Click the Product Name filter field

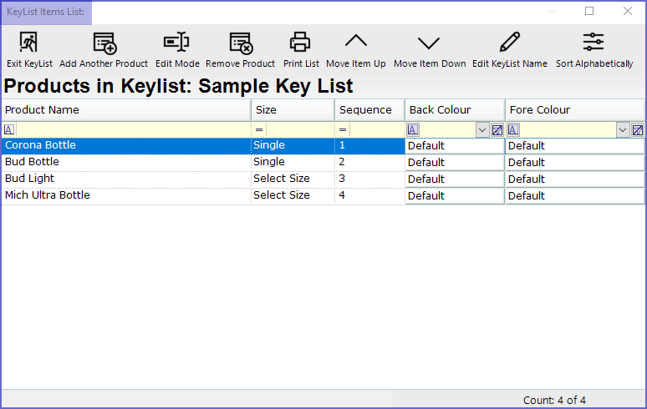(x=132, y=130)
